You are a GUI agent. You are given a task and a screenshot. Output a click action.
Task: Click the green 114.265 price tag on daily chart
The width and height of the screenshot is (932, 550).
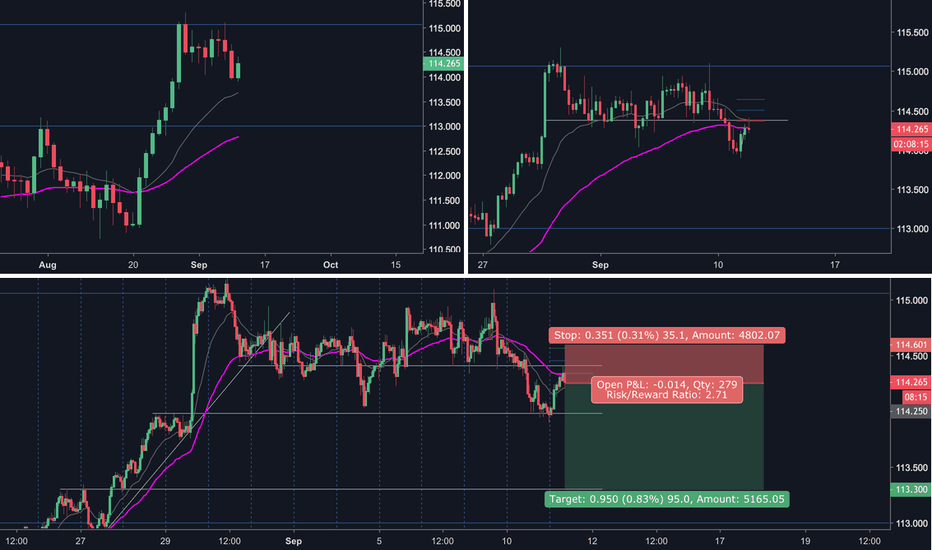[x=443, y=64]
